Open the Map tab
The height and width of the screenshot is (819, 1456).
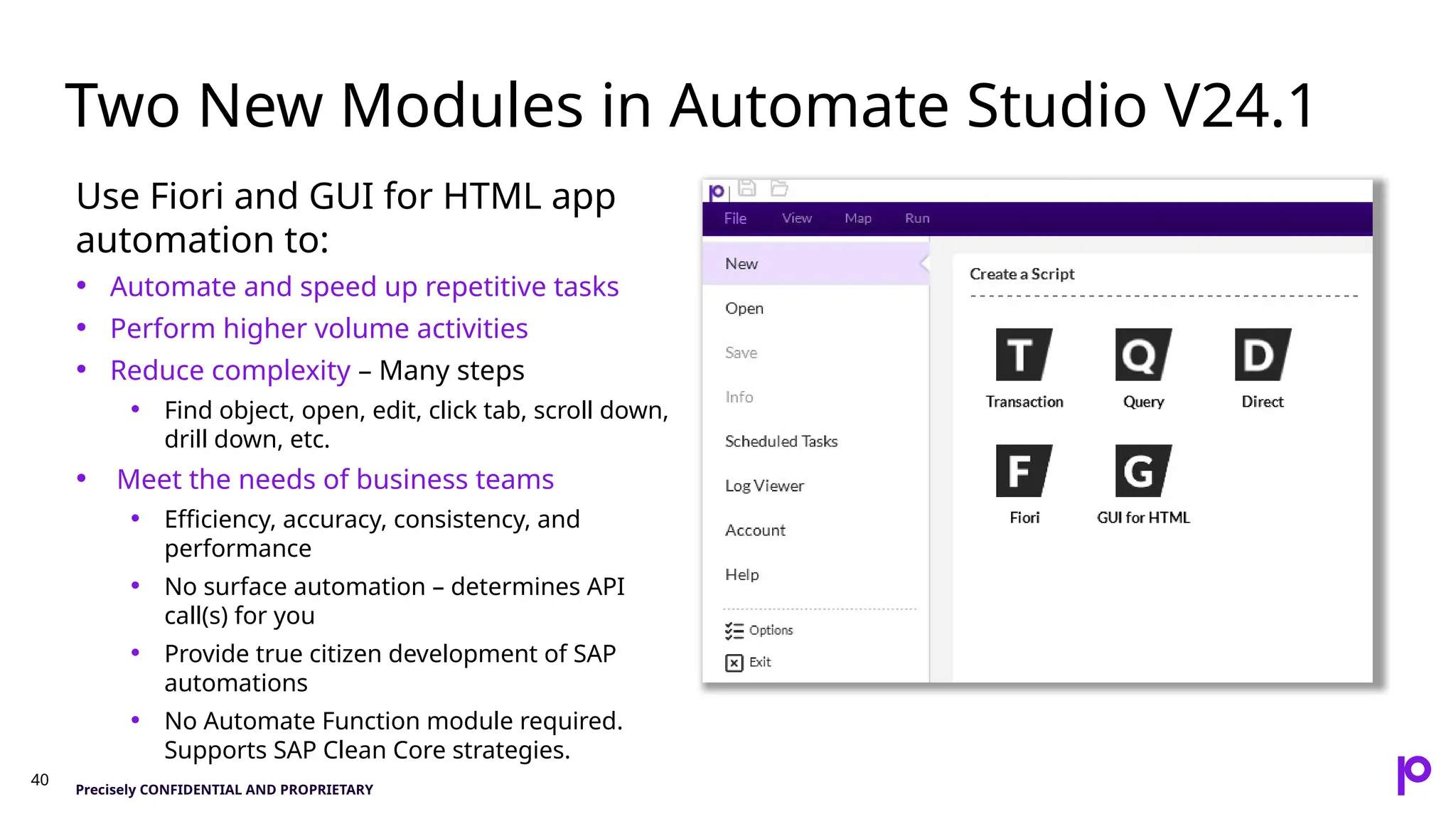tap(857, 218)
